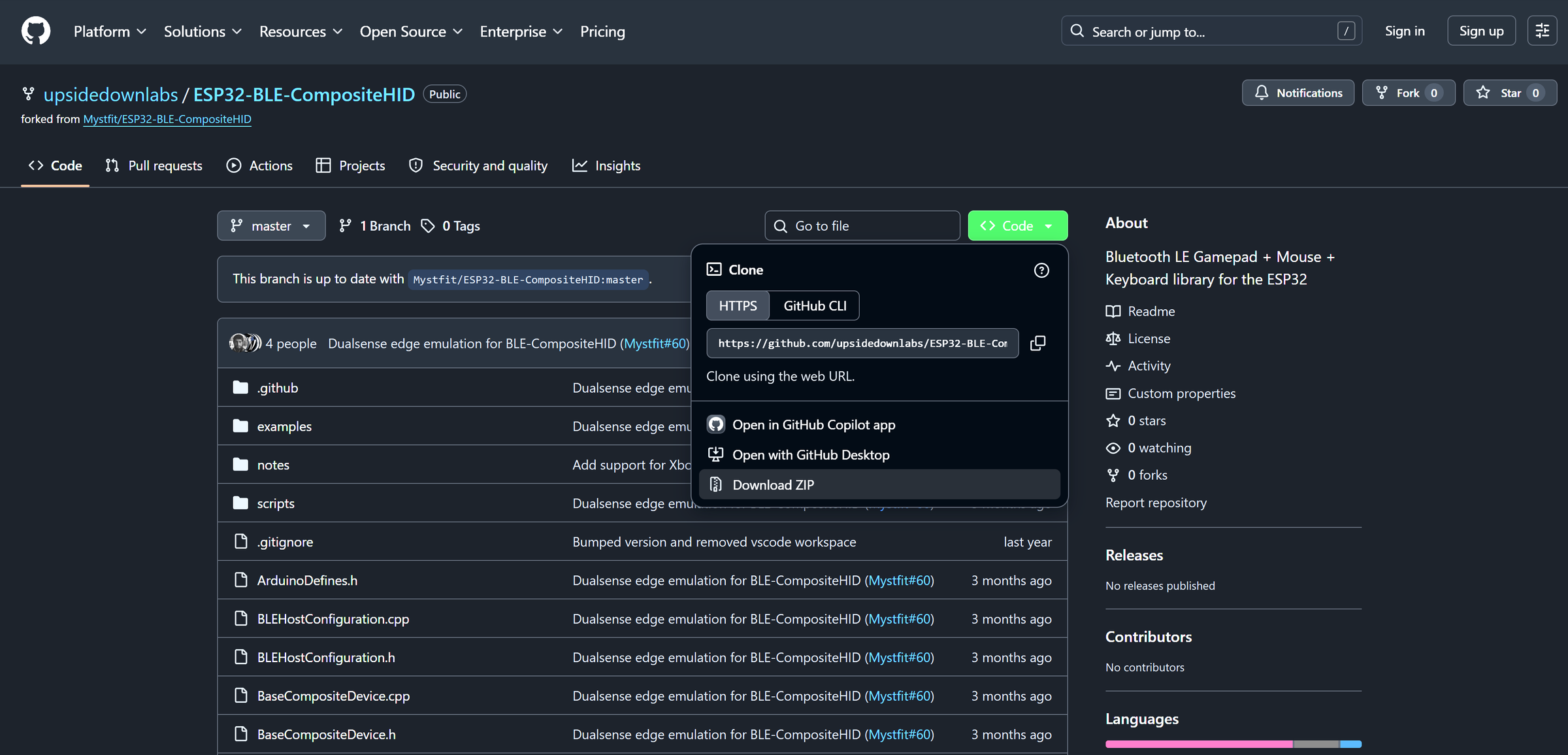
Task: Click the clone HTTPS URL text field
Action: (x=862, y=343)
